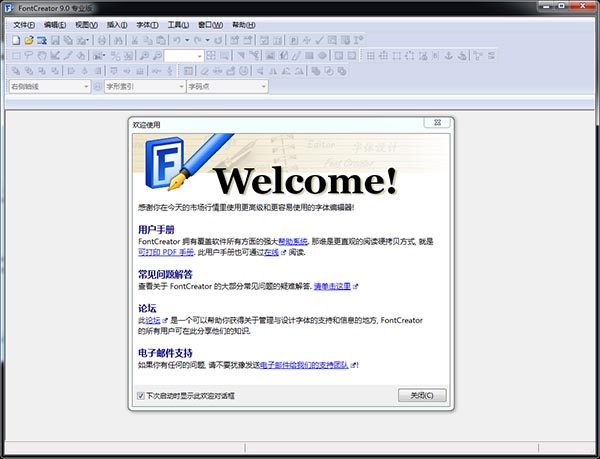
Task: Select the rectangle selection tool
Action: pyautogui.click(x=16, y=56)
